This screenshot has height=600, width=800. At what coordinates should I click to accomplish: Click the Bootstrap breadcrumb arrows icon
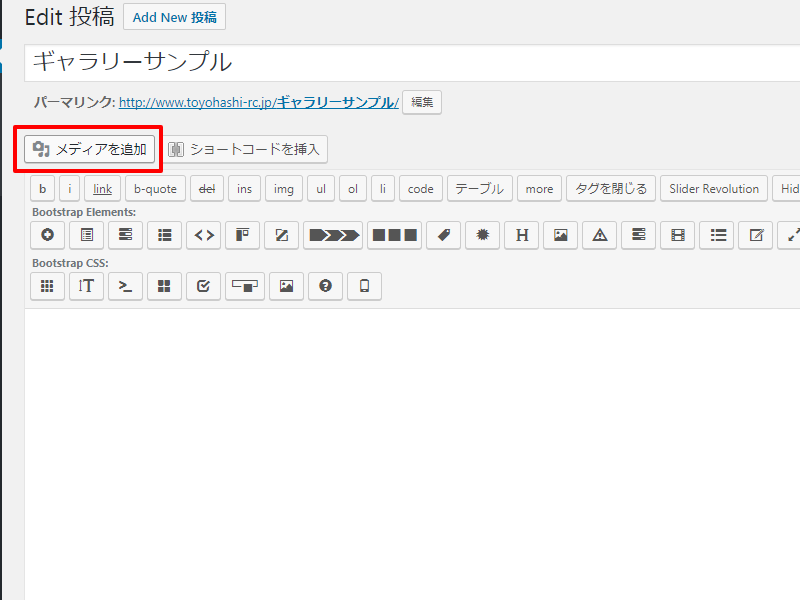pos(332,235)
